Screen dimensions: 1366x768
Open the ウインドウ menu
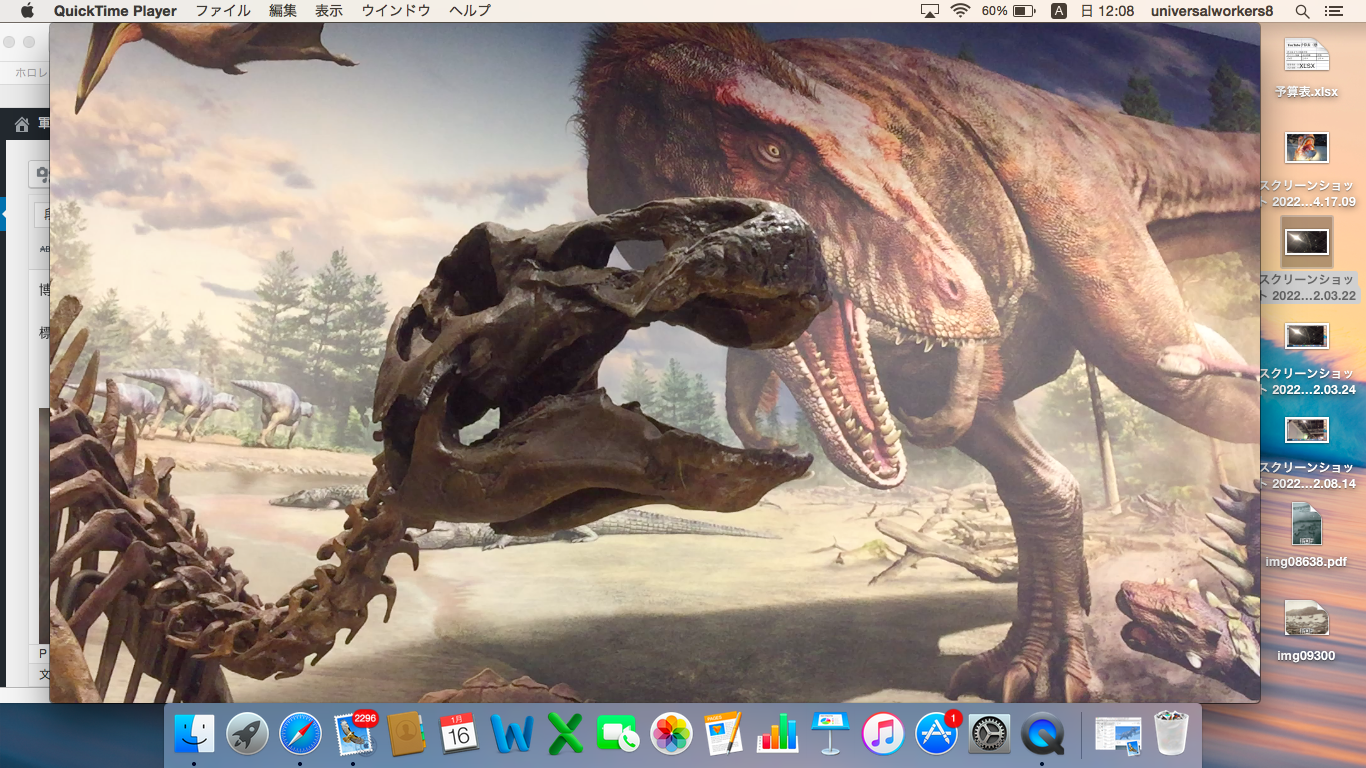coord(396,11)
